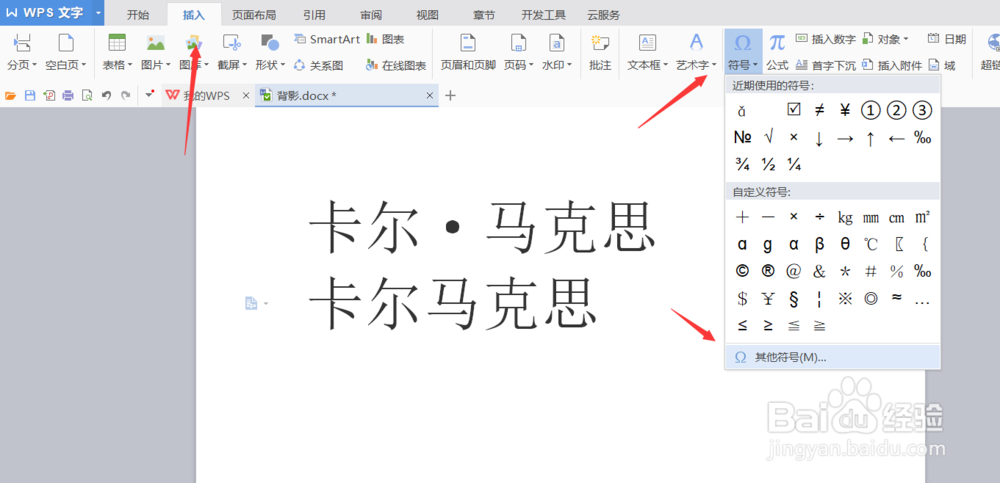
Task: Insert a chart (图表)
Action: click(385, 40)
